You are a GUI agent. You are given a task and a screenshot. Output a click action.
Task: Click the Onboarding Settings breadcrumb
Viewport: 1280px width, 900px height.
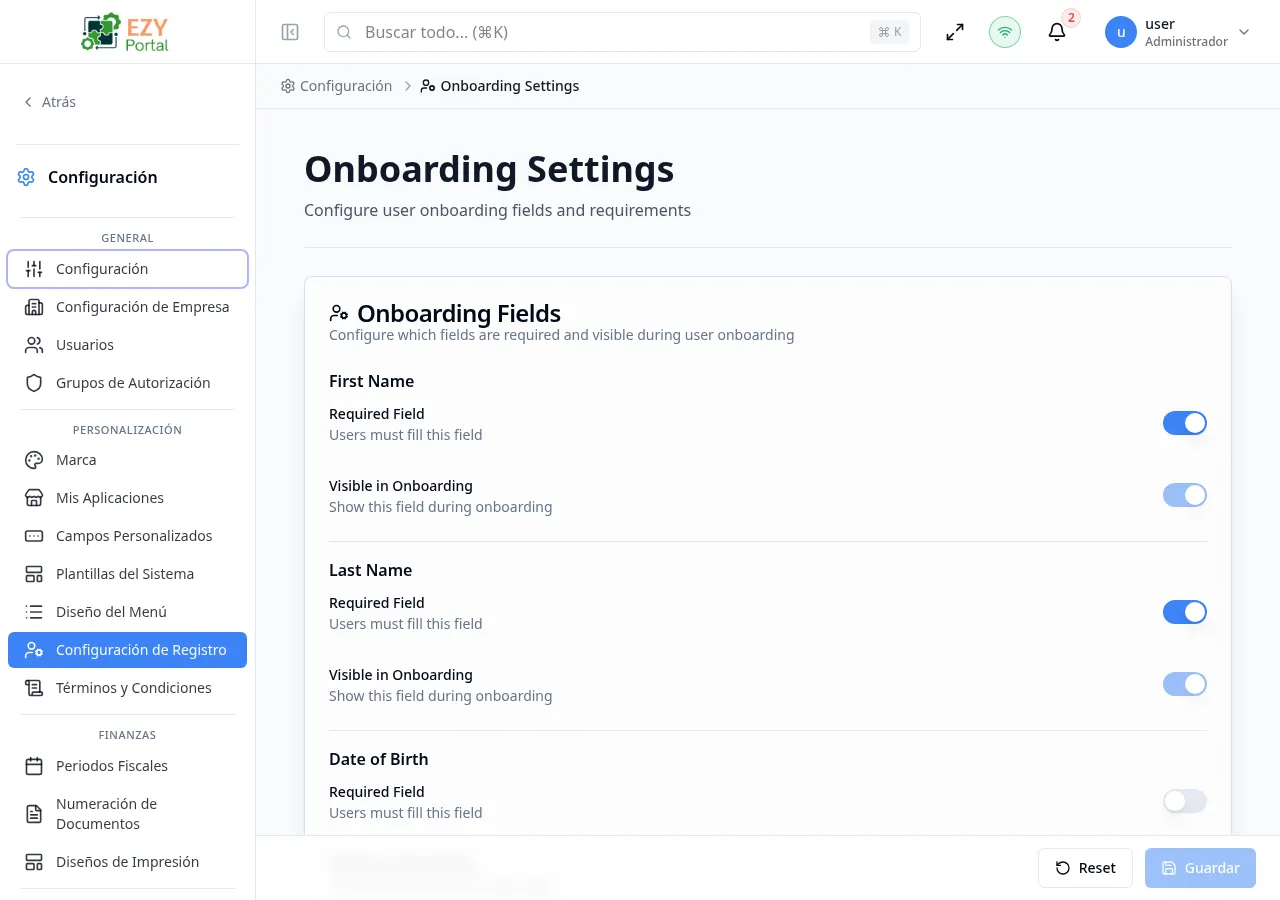click(500, 86)
